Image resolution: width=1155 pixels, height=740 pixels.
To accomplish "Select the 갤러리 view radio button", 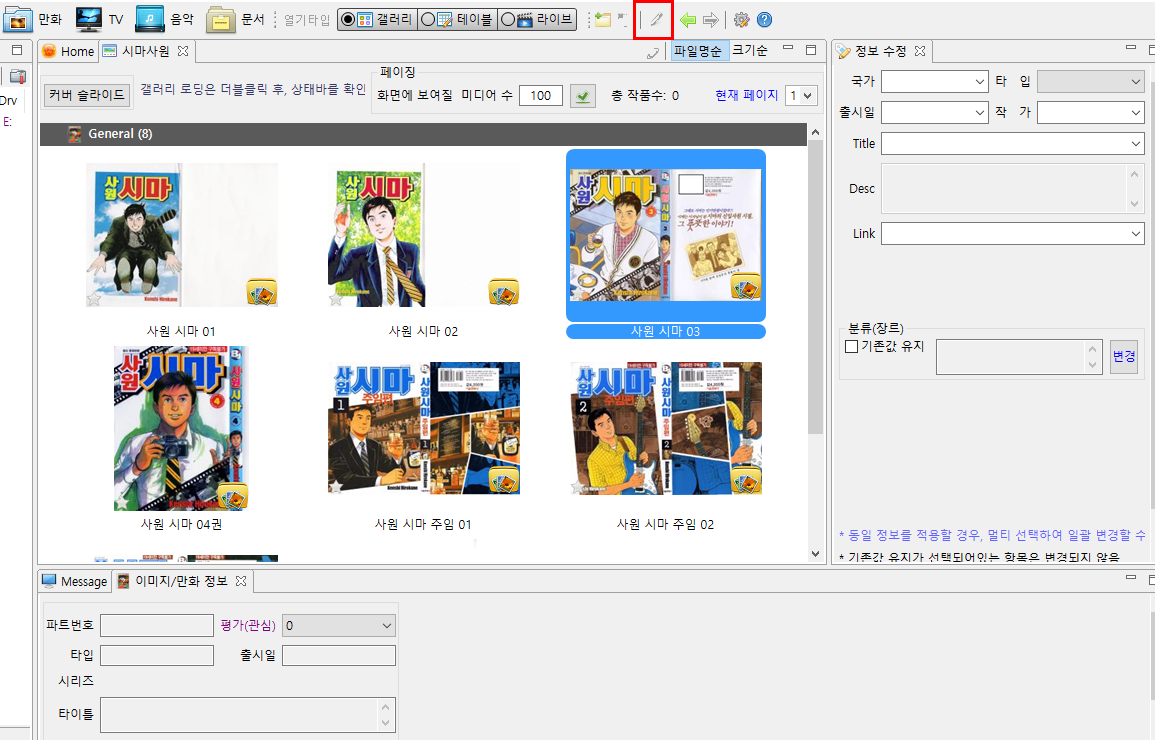I will tap(348, 20).
